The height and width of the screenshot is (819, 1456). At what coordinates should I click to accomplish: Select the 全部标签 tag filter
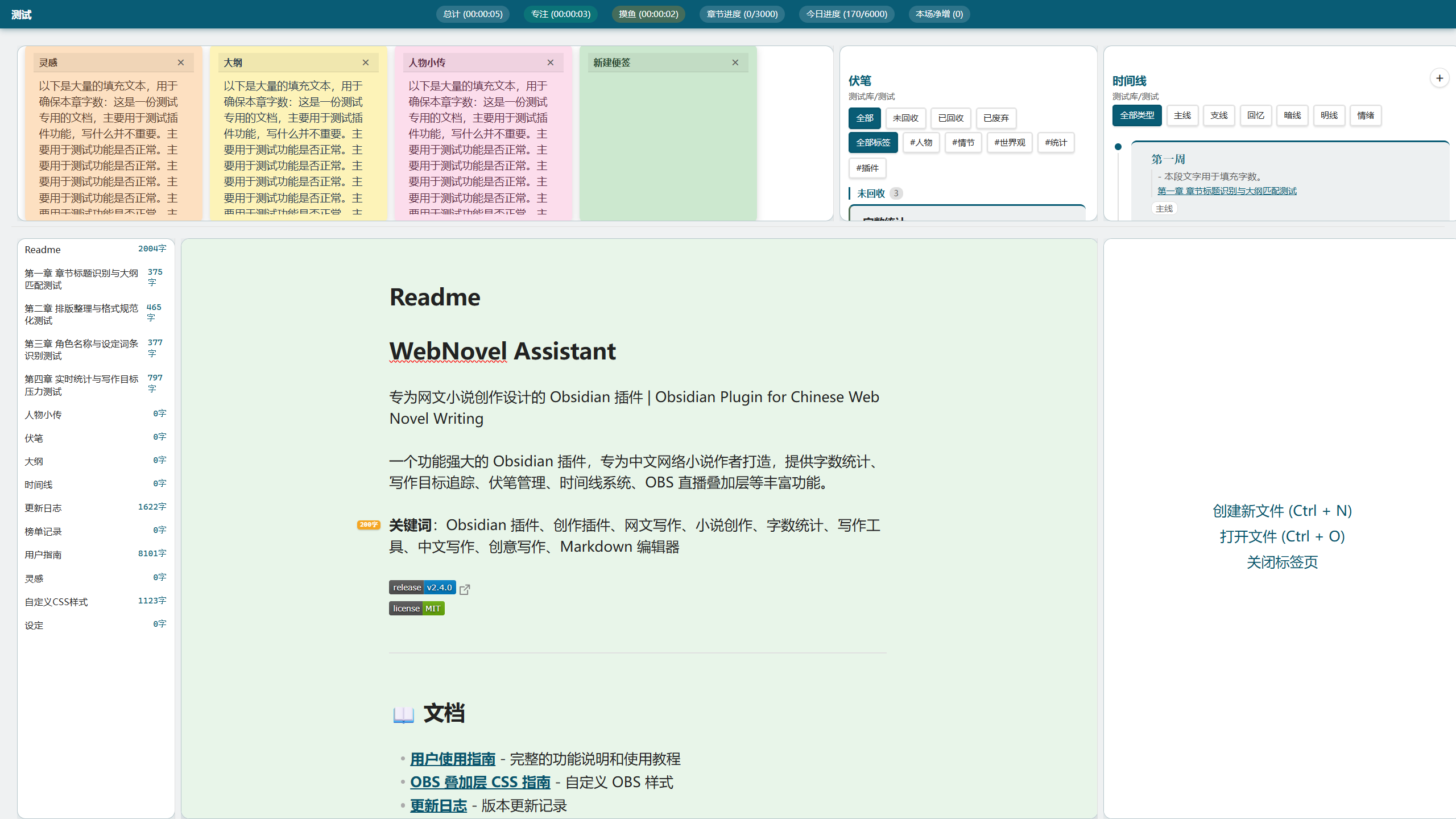[873, 143]
